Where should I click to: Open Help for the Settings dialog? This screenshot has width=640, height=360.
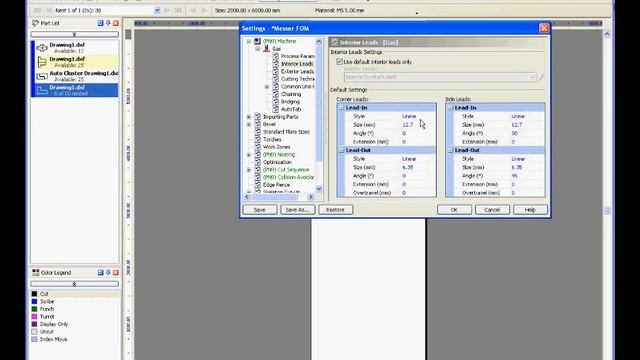click(x=530, y=210)
